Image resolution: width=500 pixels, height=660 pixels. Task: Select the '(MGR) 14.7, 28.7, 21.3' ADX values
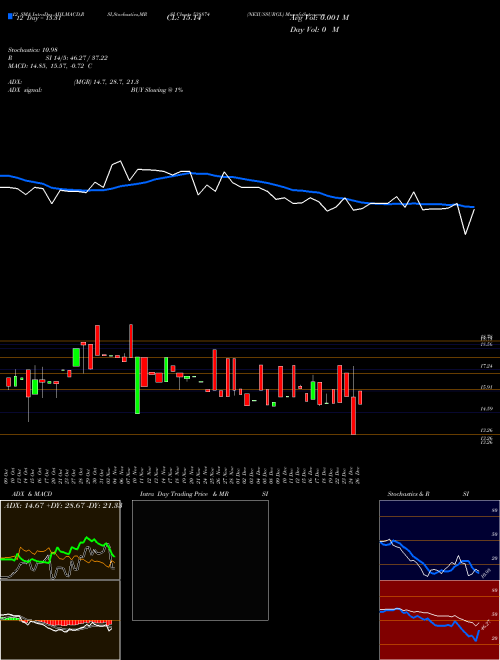(106, 82)
